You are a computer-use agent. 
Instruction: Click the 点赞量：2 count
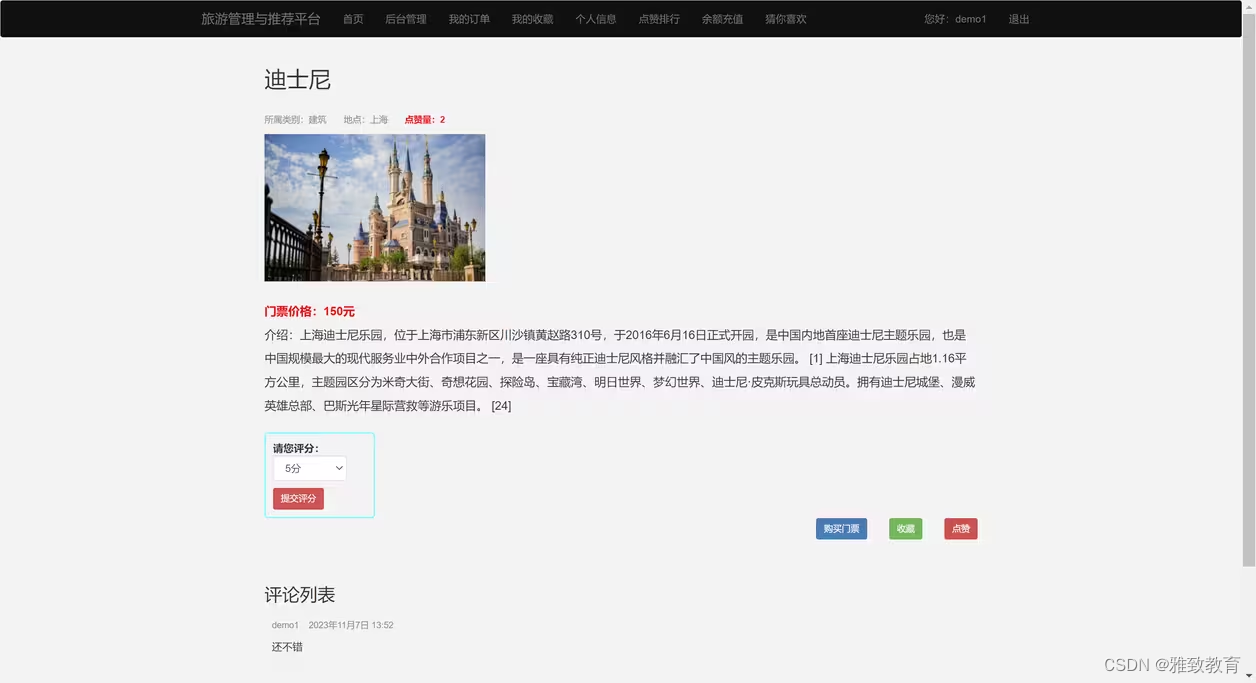click(x=425, y=120)
